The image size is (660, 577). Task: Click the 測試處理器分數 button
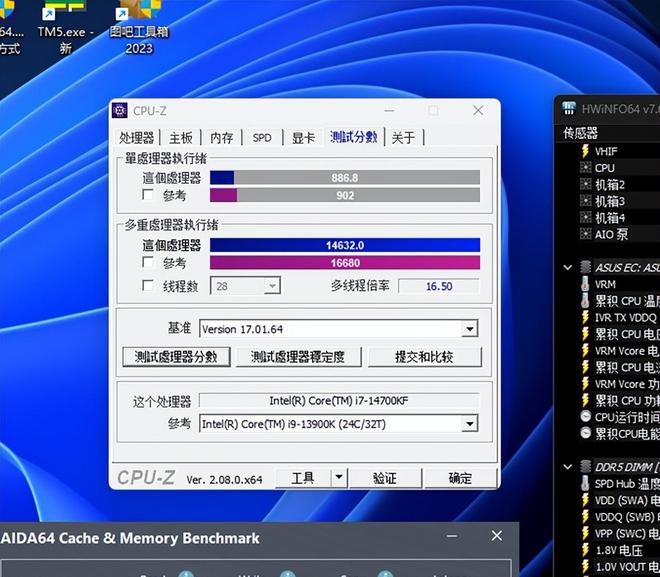click(x=176, y=357)
